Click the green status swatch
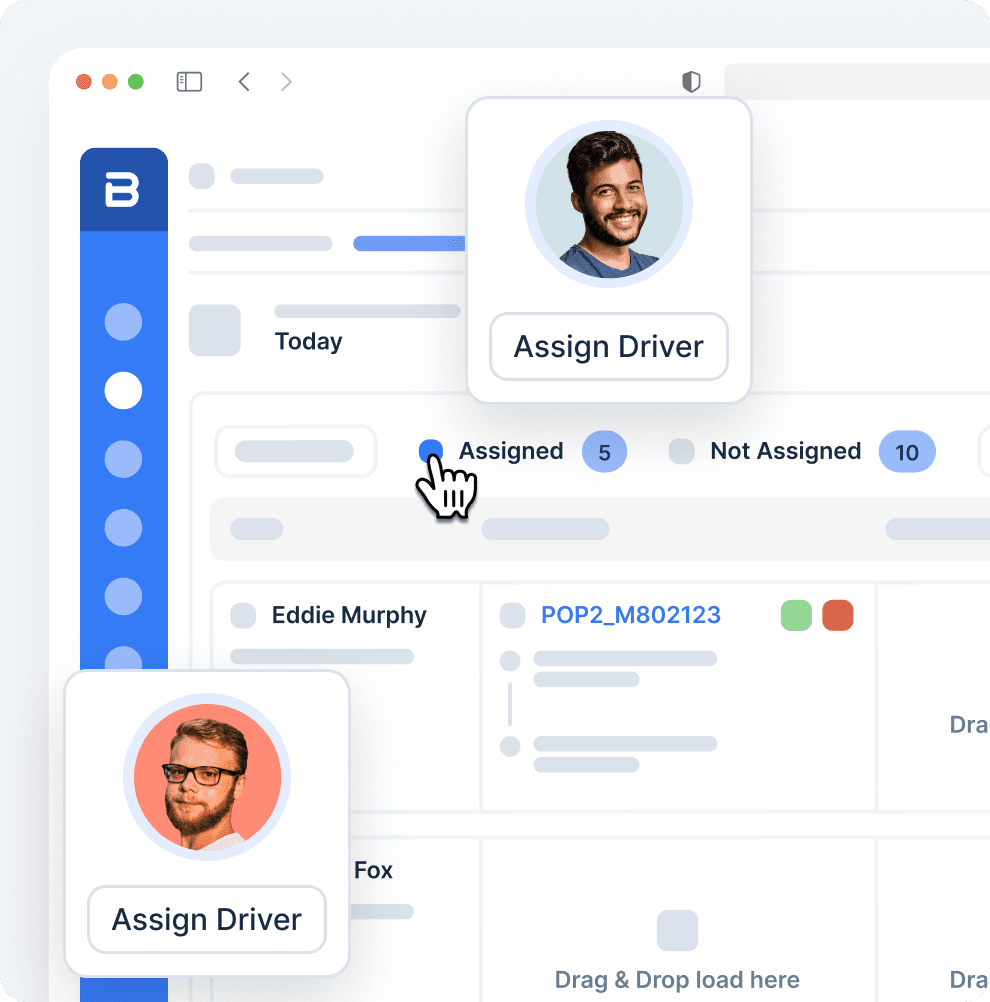The image size is (990, 1002). pyautogui.click(x=796, y=615)
